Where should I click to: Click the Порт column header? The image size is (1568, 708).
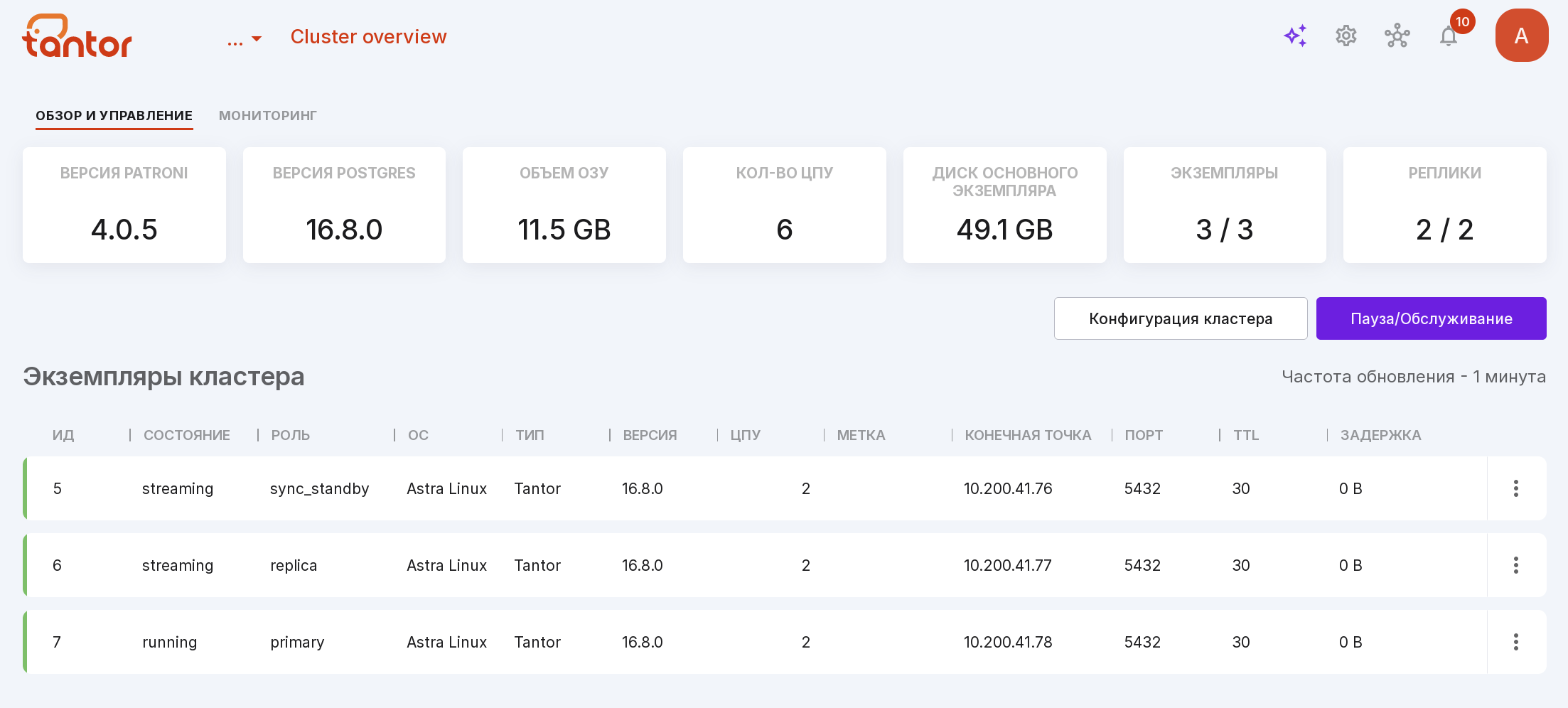coord(1144,435)
